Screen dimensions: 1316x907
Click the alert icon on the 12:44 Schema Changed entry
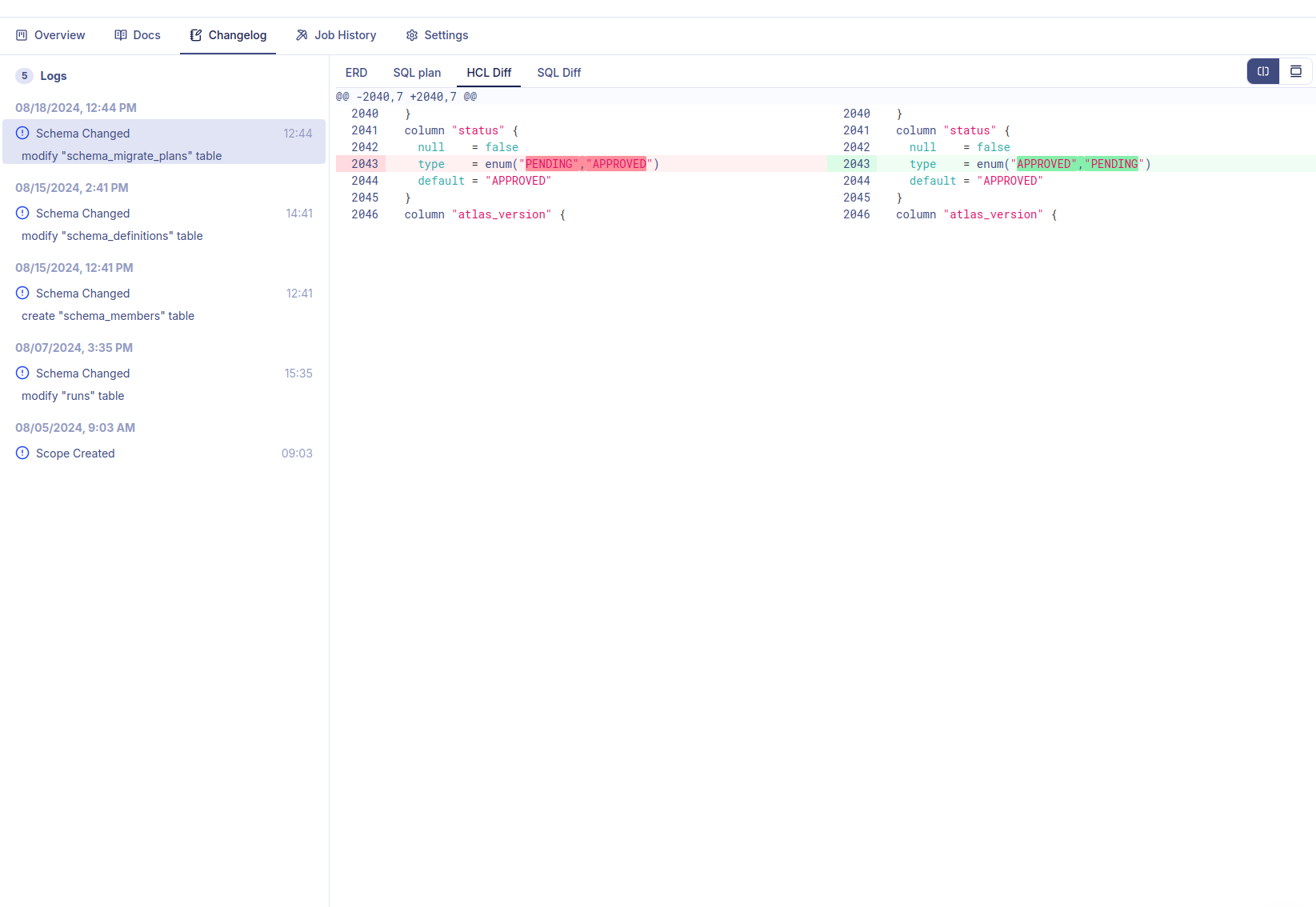(x=22, y=133)
